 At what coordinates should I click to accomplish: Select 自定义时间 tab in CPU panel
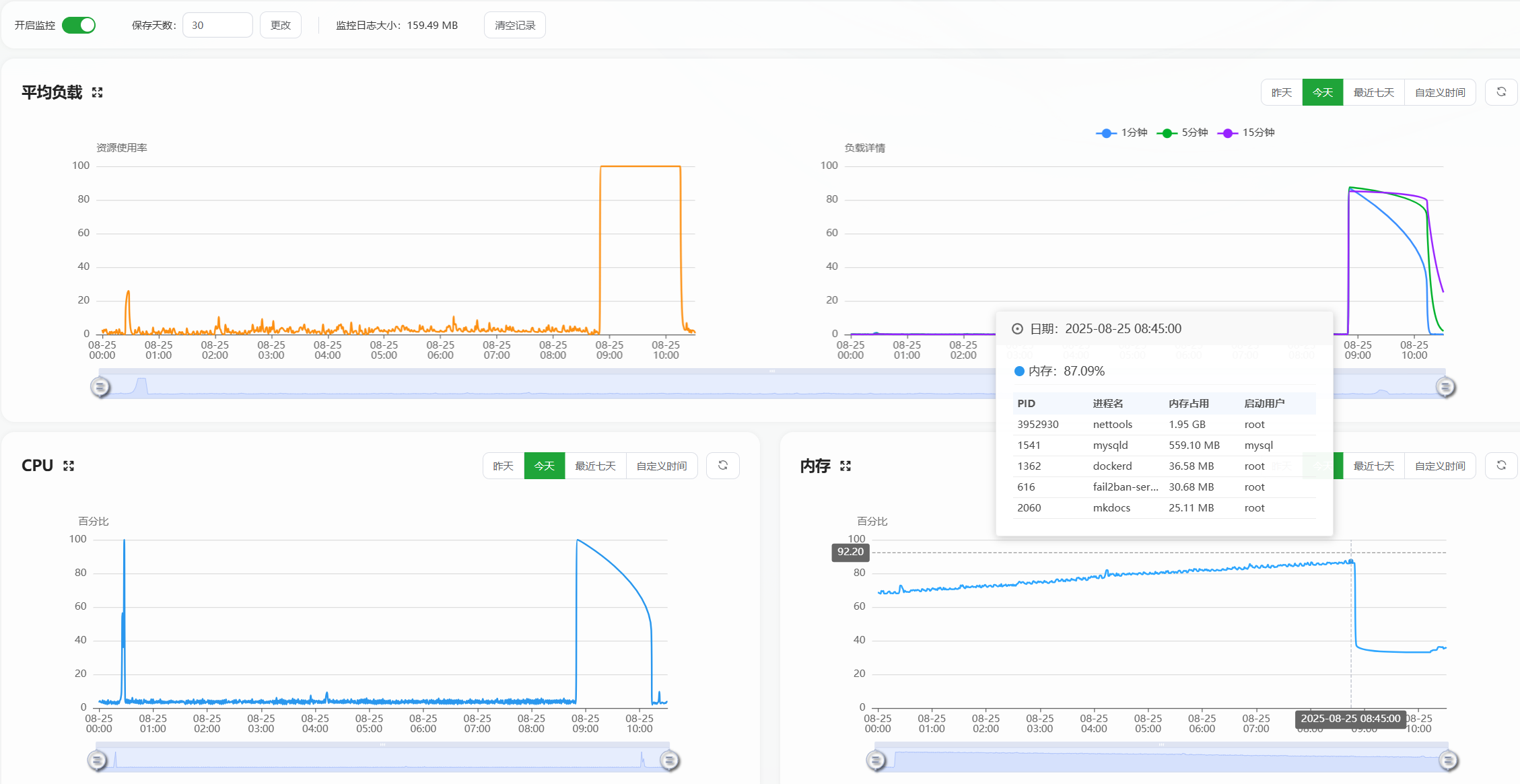coord(662,466)
